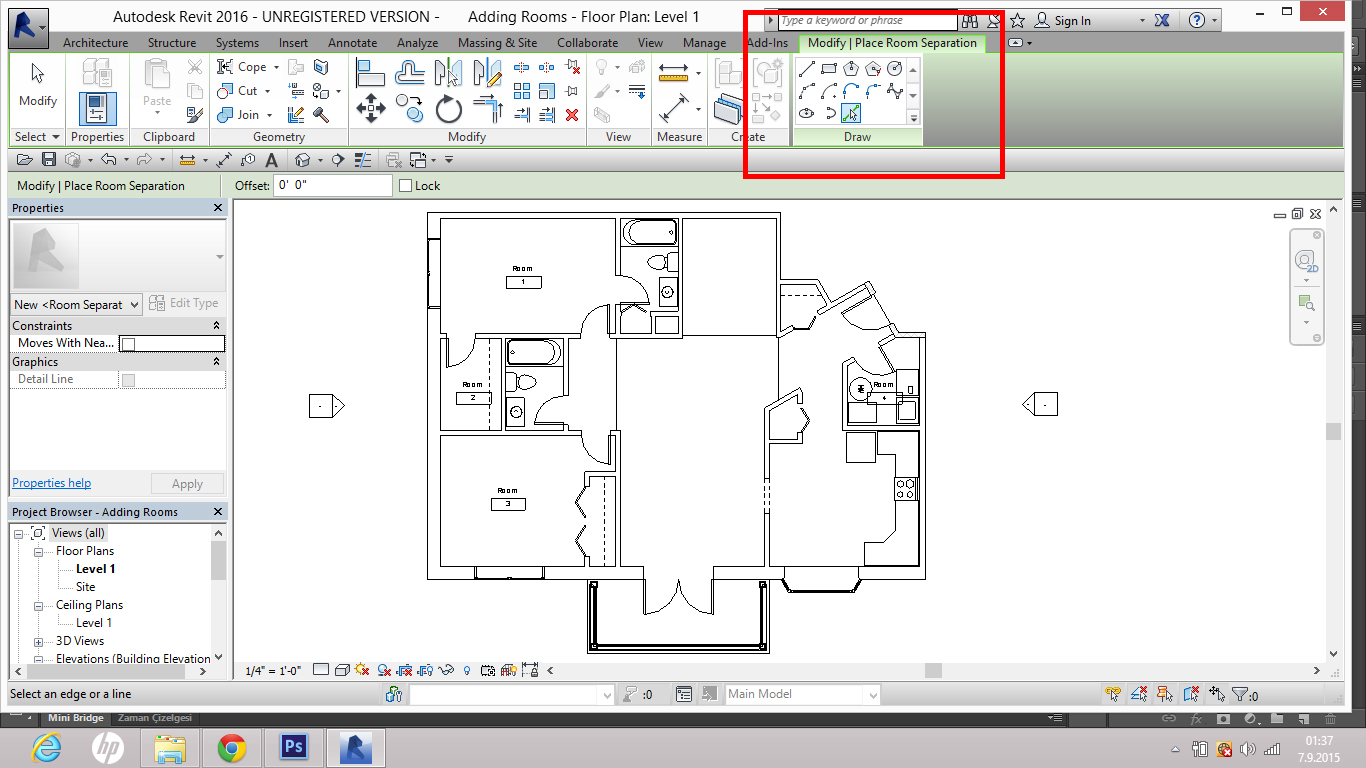Open the Collaborate ribbon tab

tap(588, 43)
